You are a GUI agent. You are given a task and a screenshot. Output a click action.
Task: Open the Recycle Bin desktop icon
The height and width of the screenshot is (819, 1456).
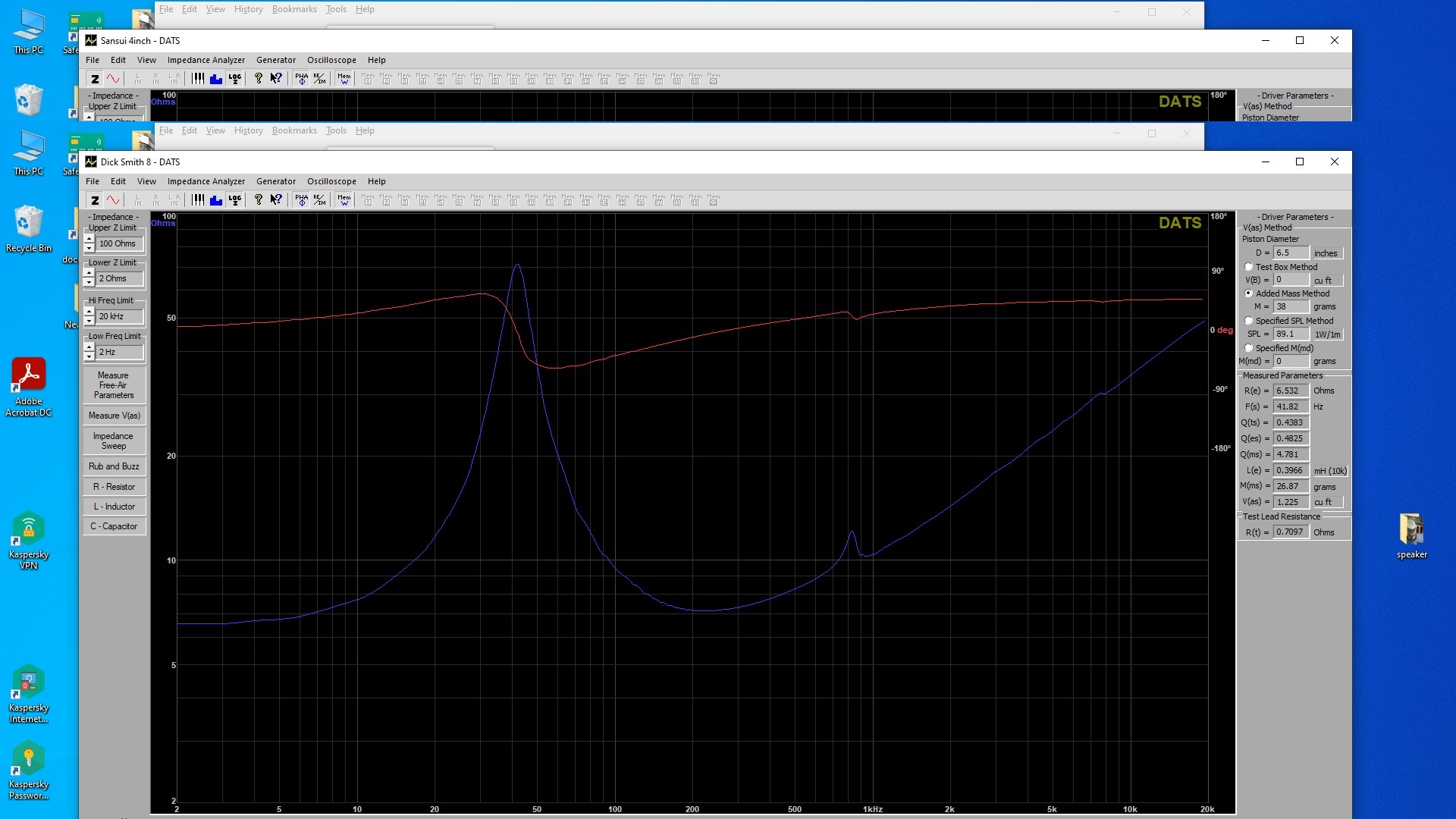pyautogui.click(x=29, y=229)
